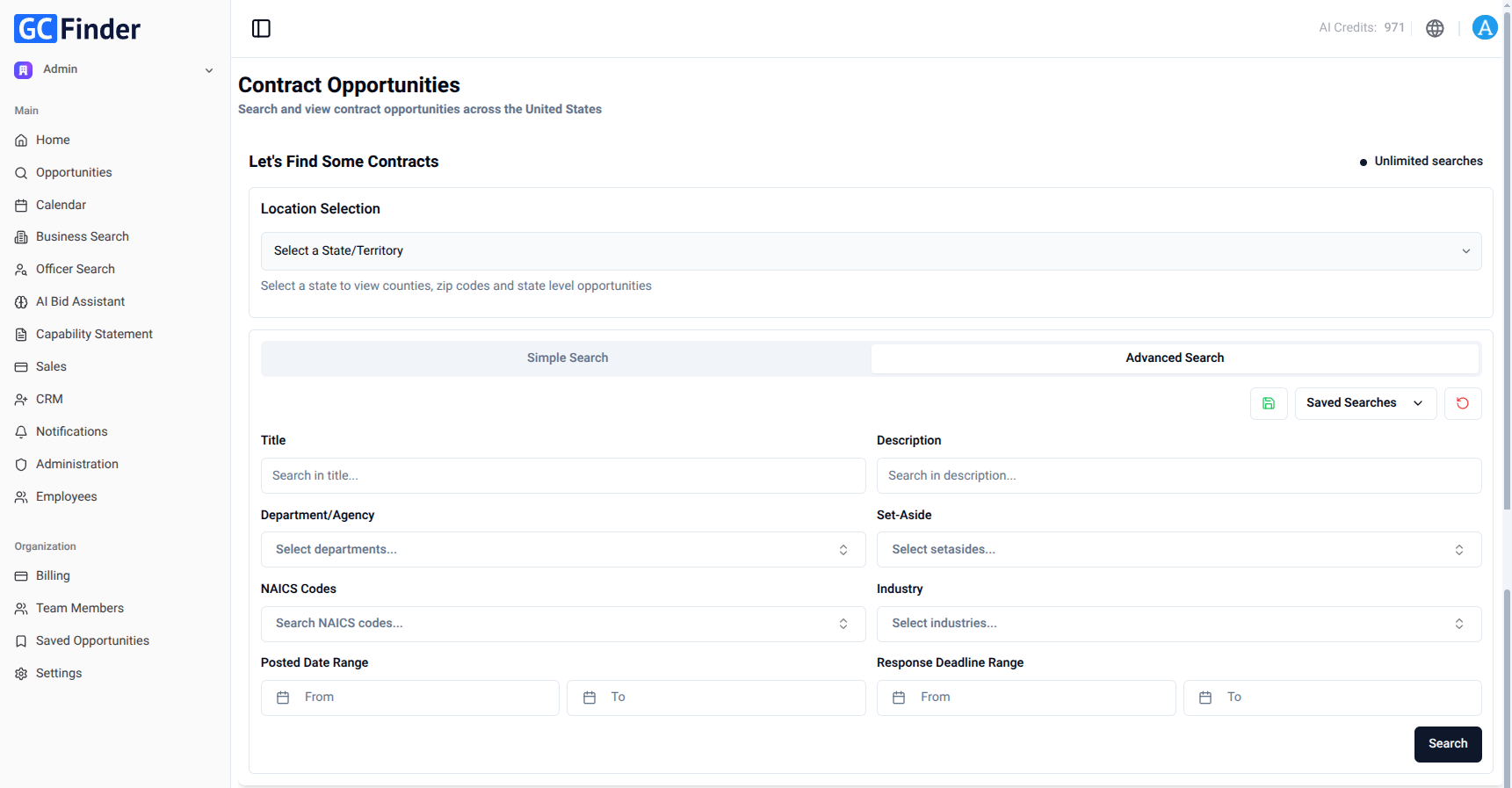Open the Saved Searches dropdown

(1365, 403)
